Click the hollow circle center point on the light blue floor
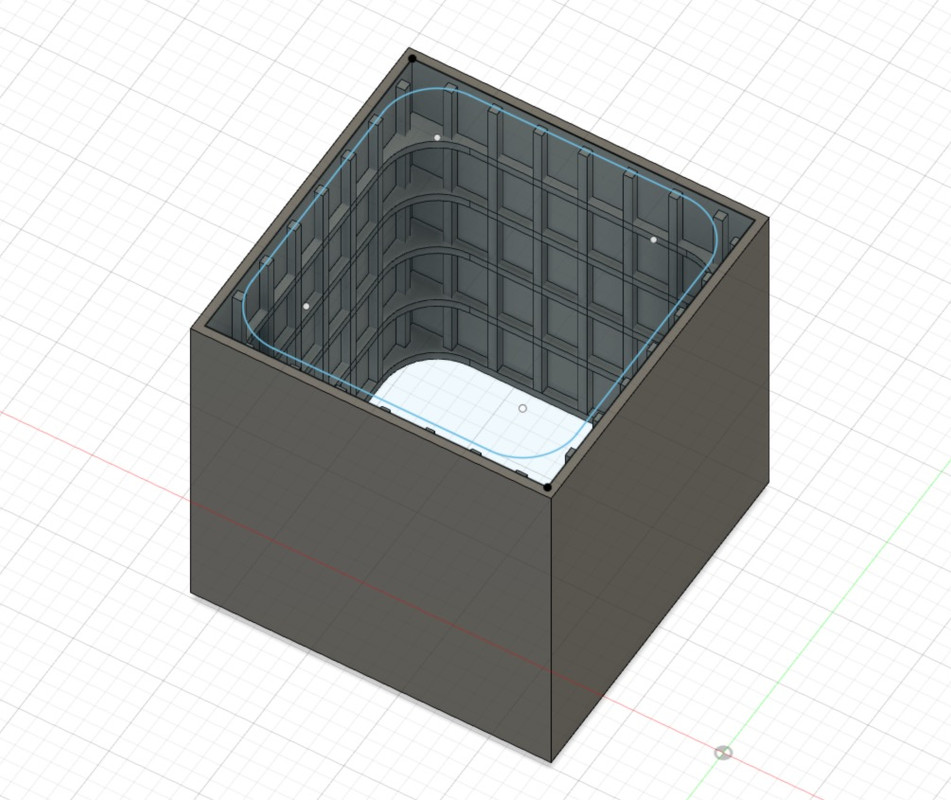The width and height of the screenshot is (951, 800). pyautogui.click(x=523, y=409)
